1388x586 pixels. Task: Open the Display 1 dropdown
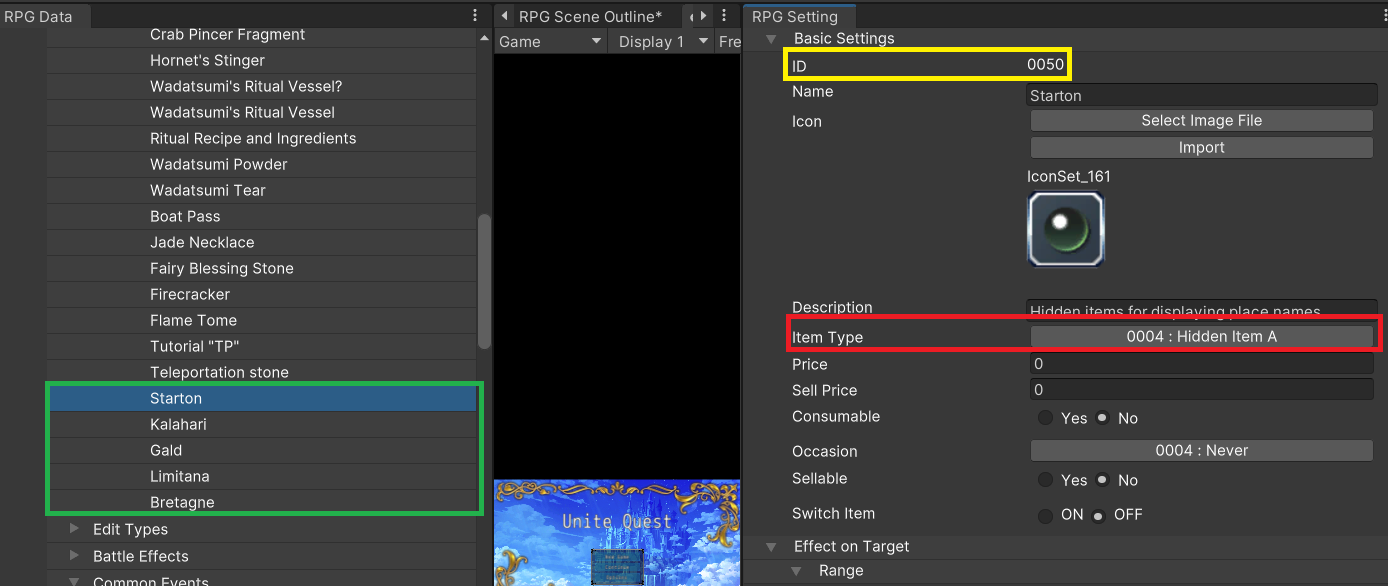pos(662,42)
